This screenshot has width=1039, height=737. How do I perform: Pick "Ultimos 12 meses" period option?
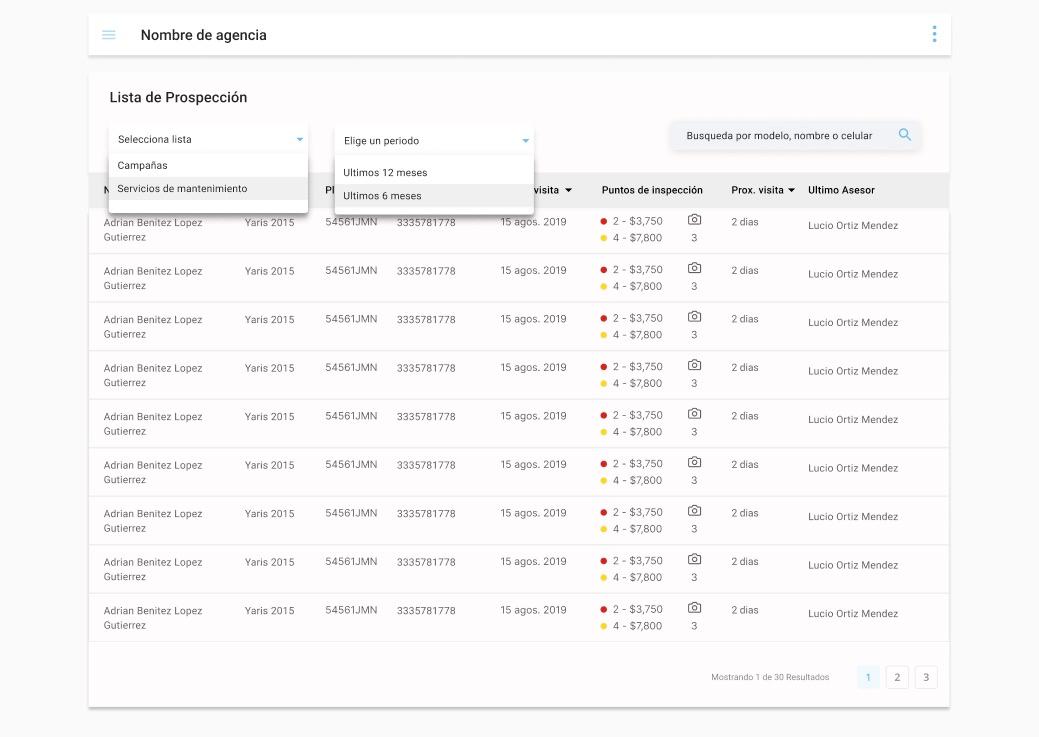(x=434, y=172)
